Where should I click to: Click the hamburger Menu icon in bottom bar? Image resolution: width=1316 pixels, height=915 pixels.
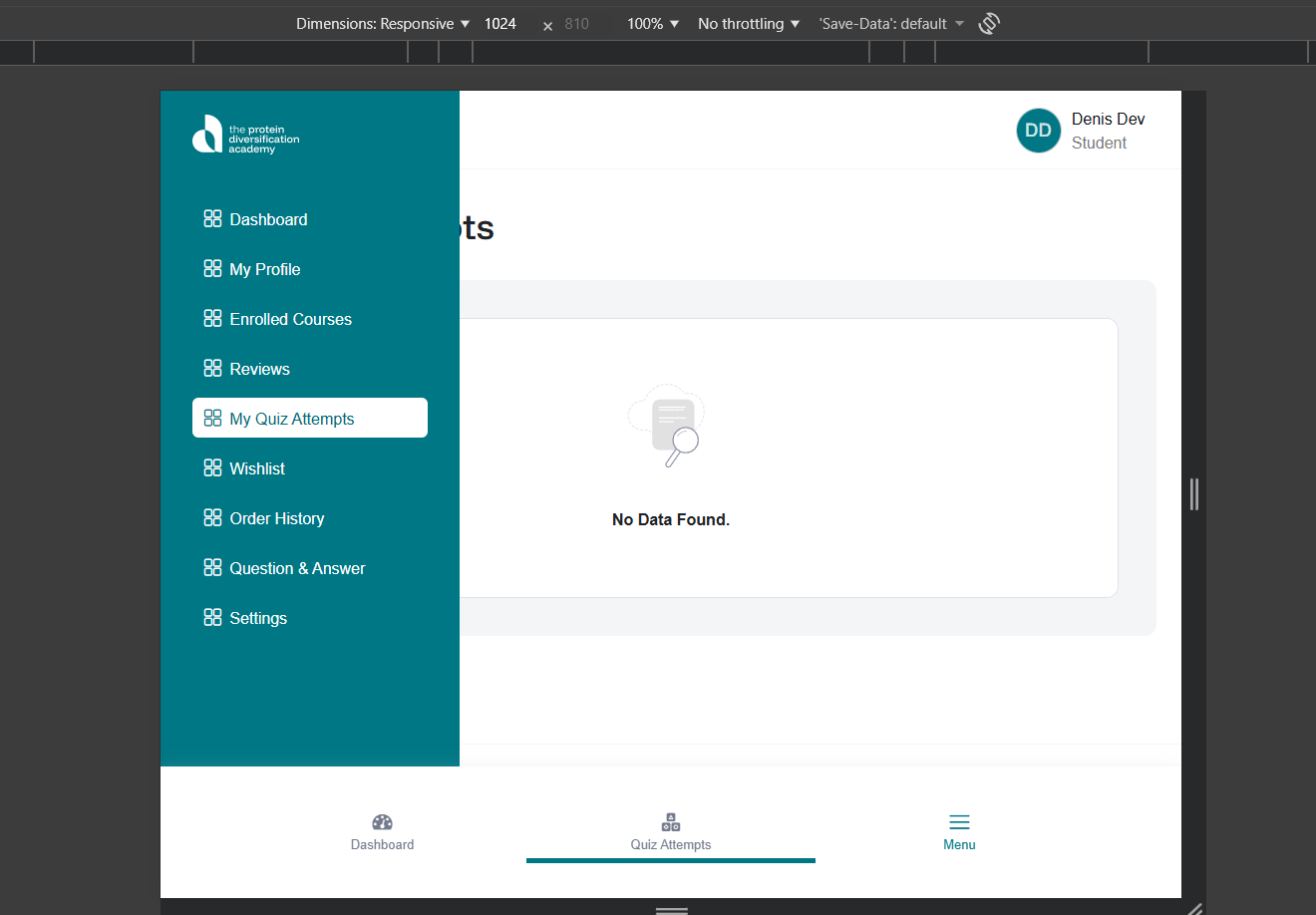pos(959,822)
